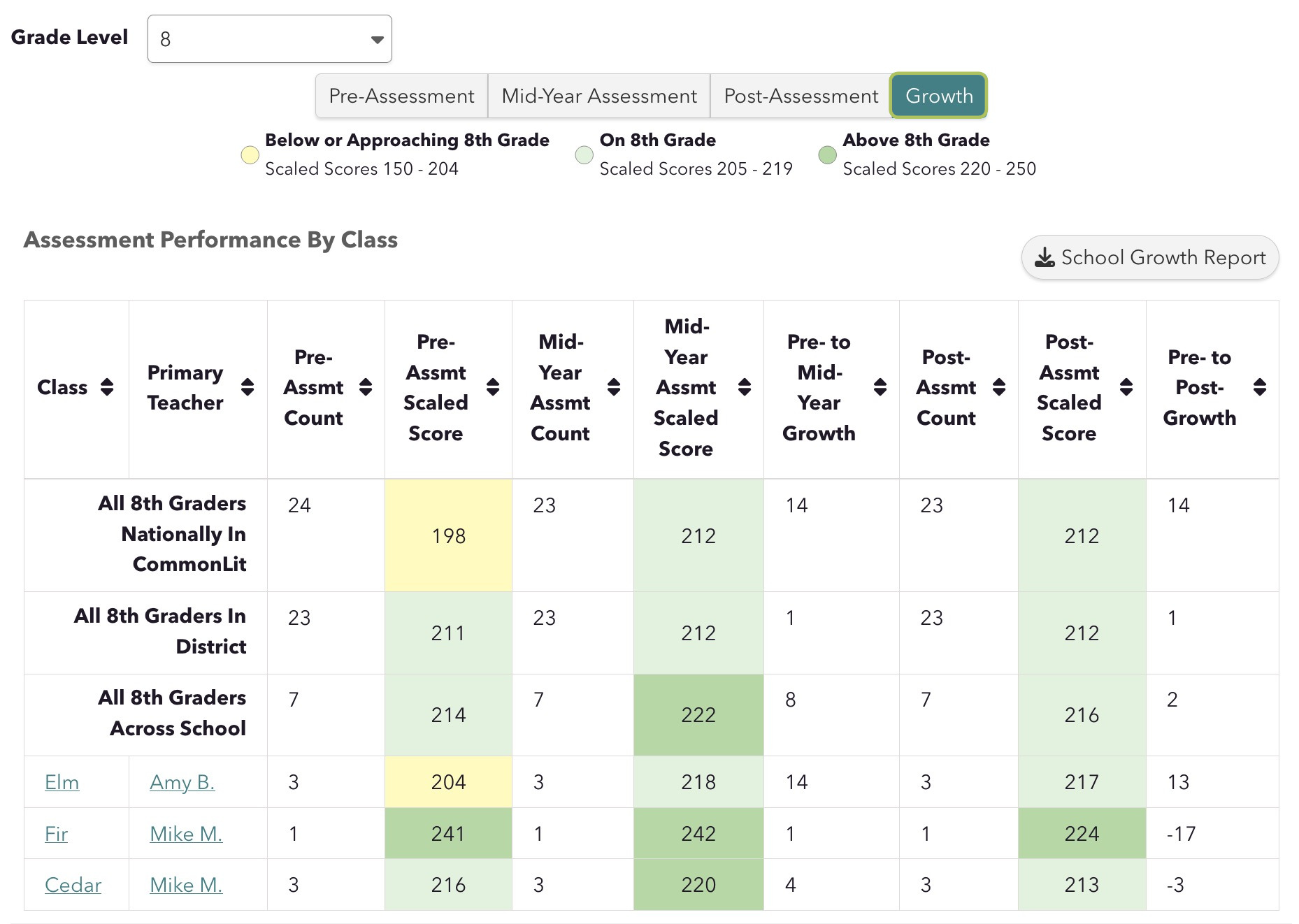
Task: Sort by Pre-Assmt Scaled Score arrows
Action: [493, 387]
